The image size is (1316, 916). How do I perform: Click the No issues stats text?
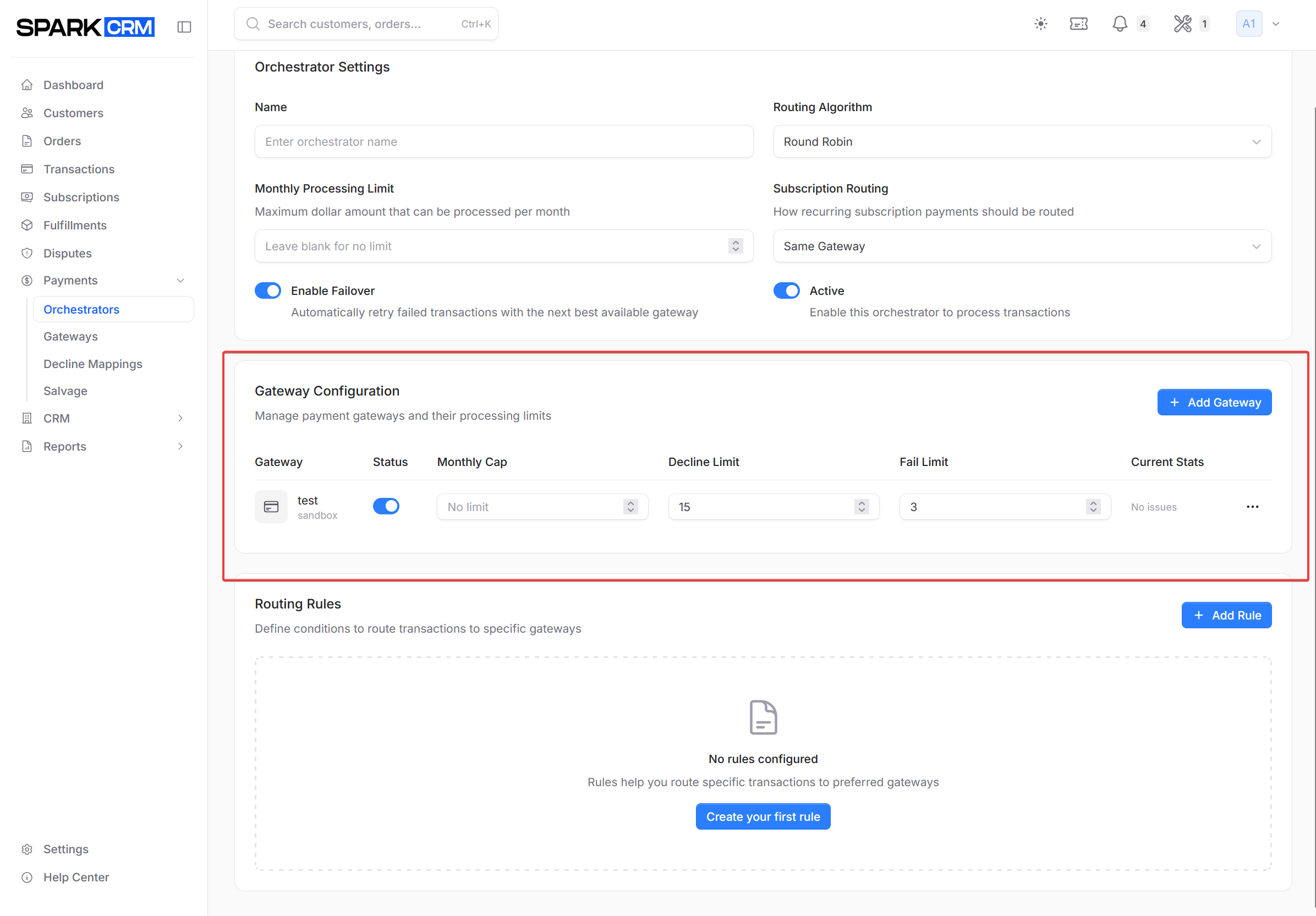pos(1153,507)
